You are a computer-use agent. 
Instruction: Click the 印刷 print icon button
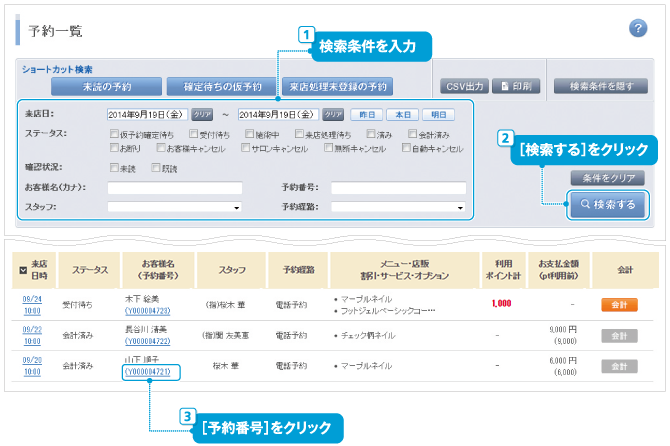pyautogui.click(x=517, y=86)
